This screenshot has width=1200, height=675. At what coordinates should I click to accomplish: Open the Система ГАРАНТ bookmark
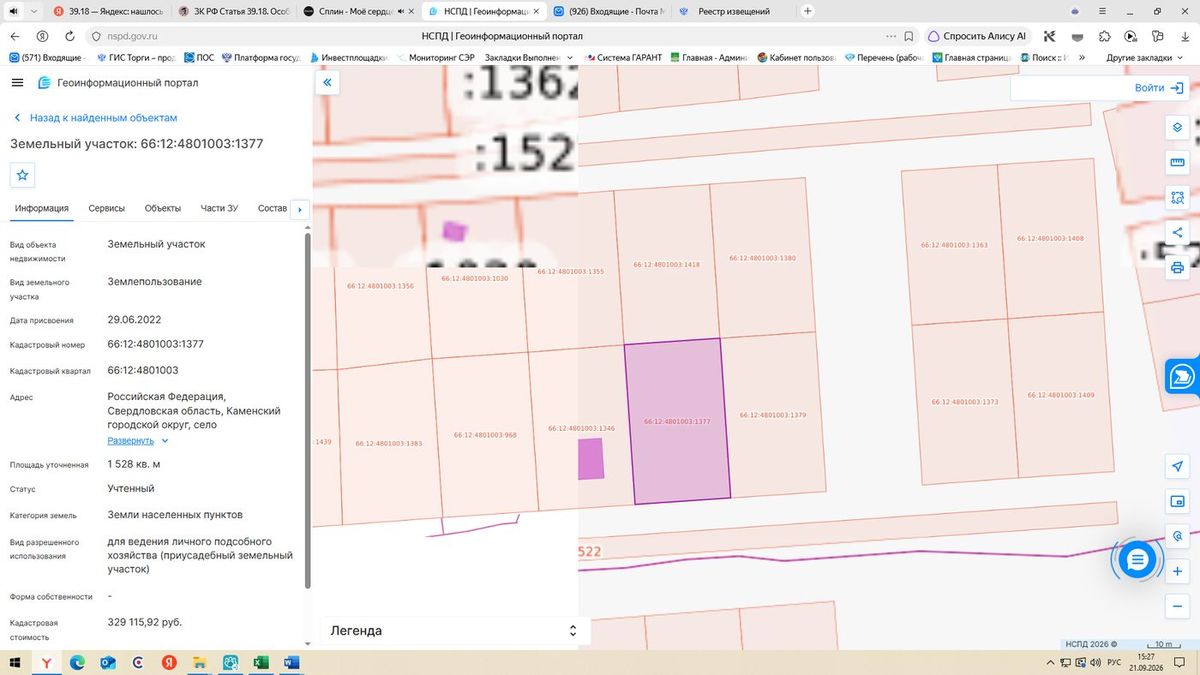pos(621,58)
